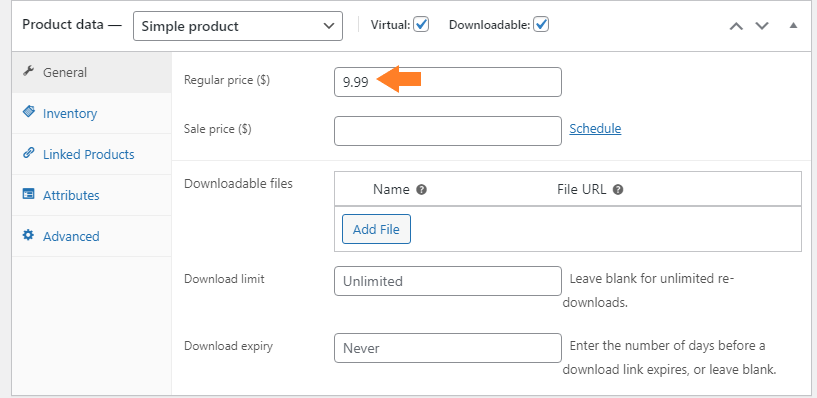Viewport: 817px width, 398px height.
Task: Click the Advanced gear icon
Action: [x=28, y=235]
